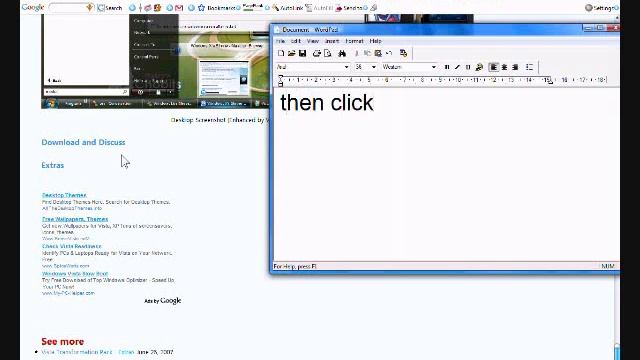Viewport: 640px width, 360px height.
Task: Click the Paste clipboard icon in WordPad
Action: [x=378, y=53]
